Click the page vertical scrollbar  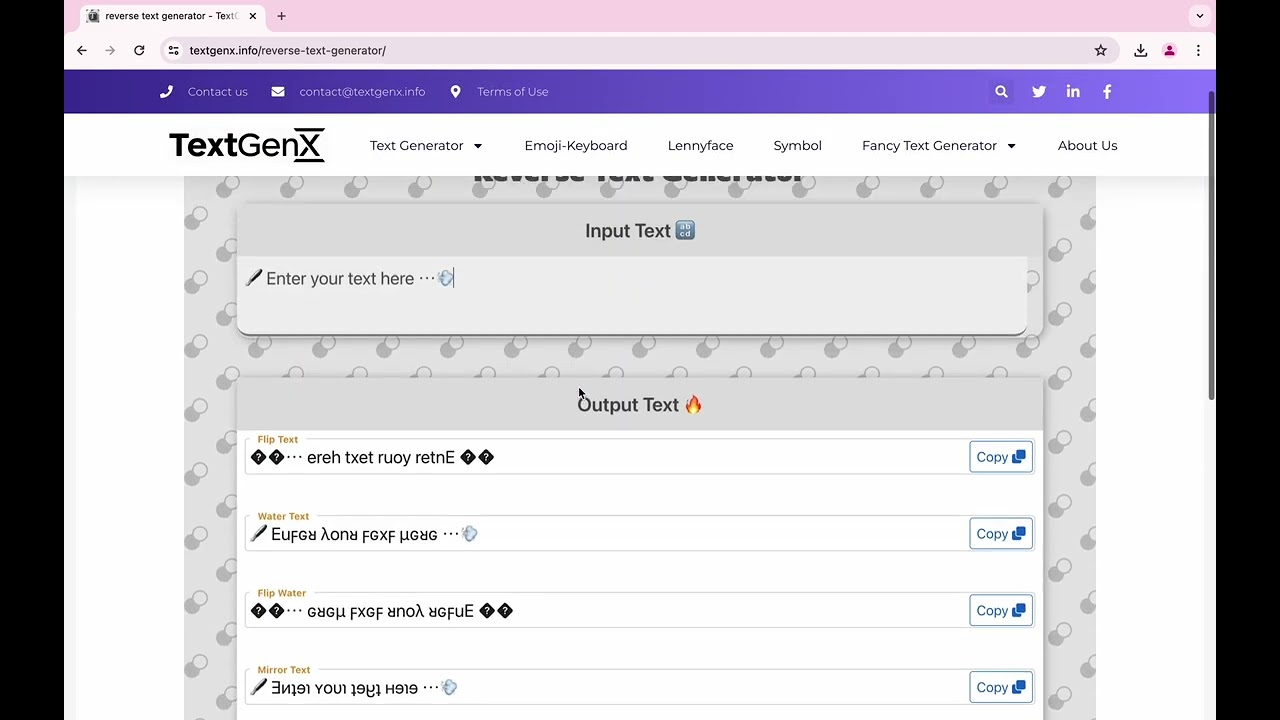(1211, 245)
